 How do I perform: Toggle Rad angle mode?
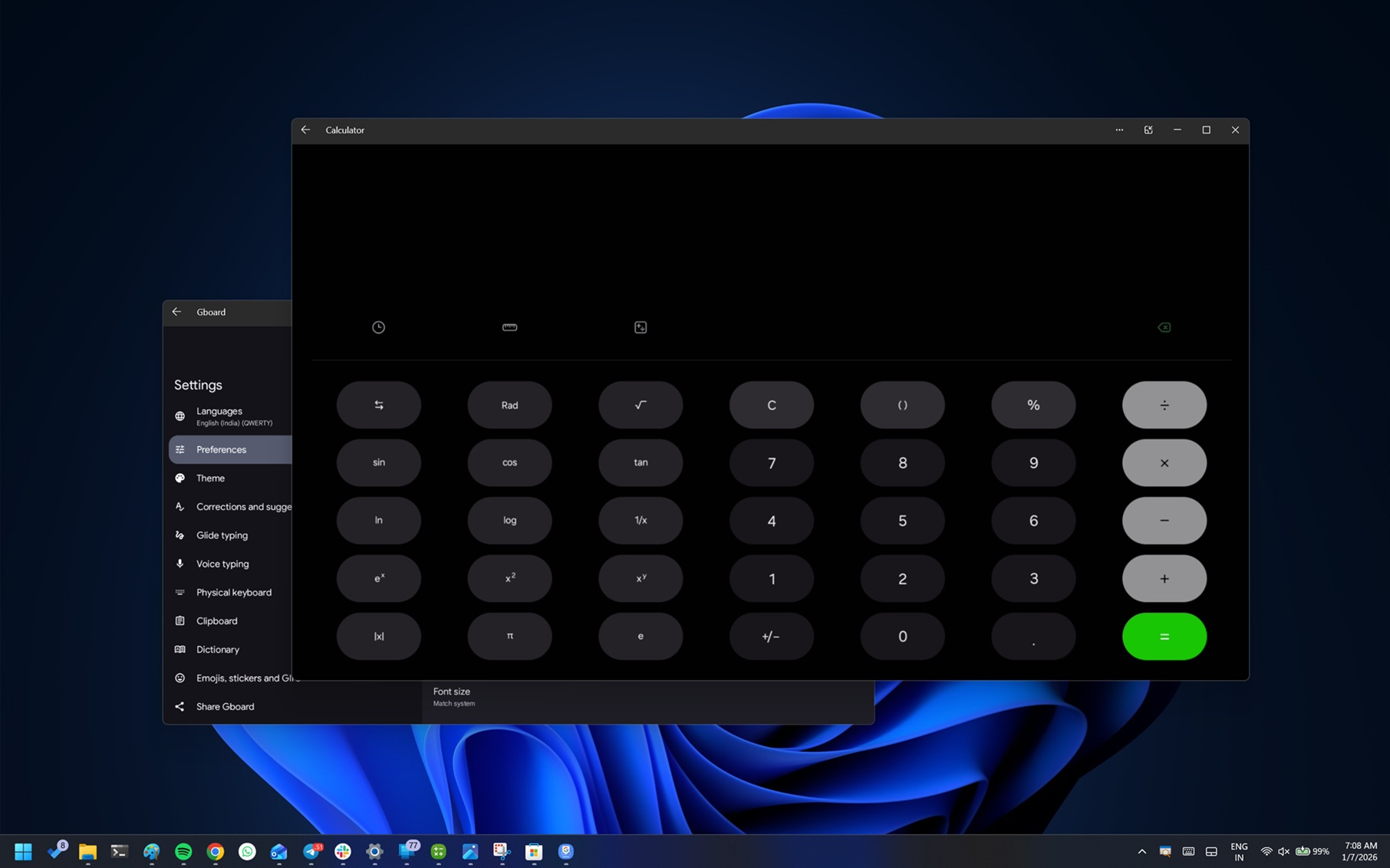click(x=509, y=405)
